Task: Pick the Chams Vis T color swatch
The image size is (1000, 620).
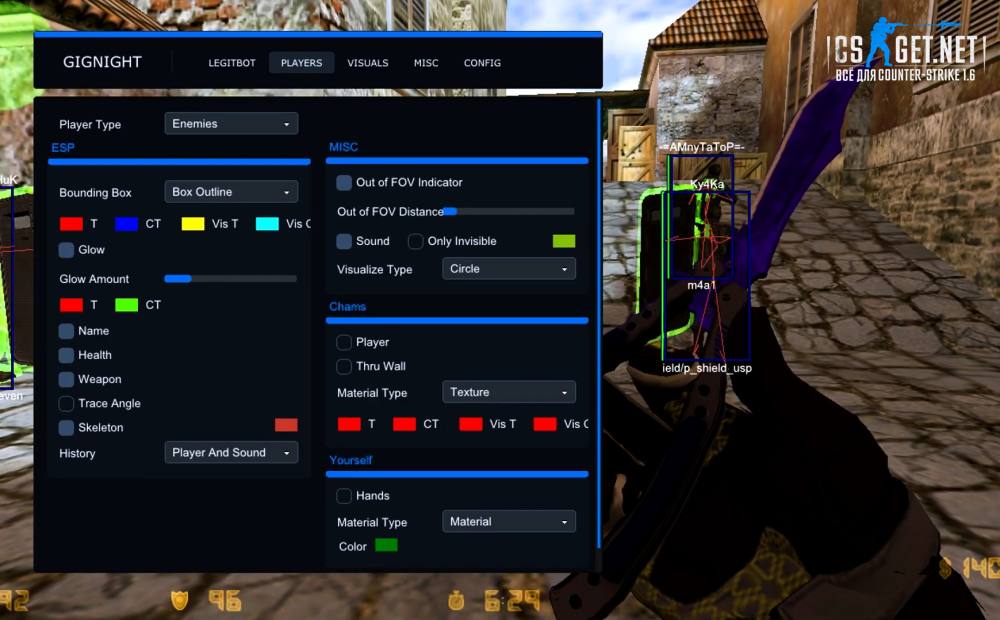Action: [x=471, y=424]
